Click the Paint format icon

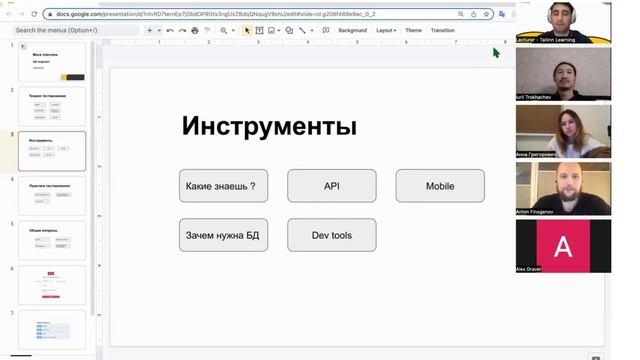tap(207, 30)
